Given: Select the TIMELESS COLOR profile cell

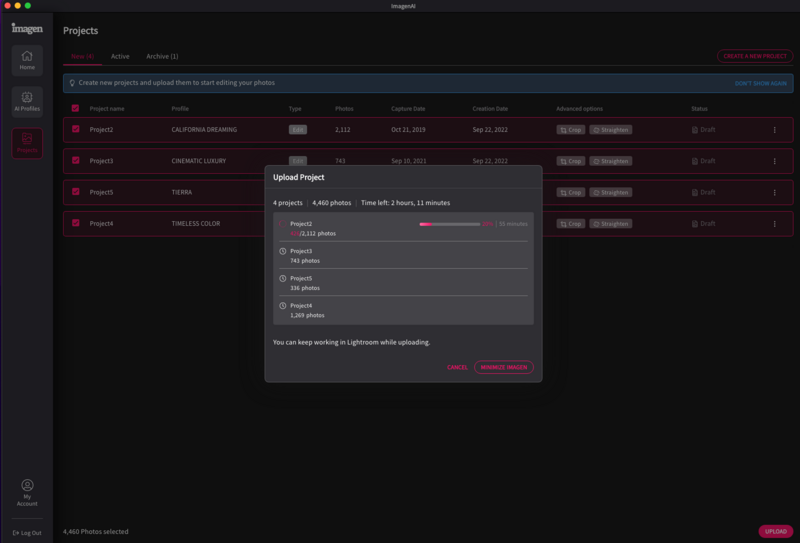Looking at the screenshot, I should tap(196, 224).
